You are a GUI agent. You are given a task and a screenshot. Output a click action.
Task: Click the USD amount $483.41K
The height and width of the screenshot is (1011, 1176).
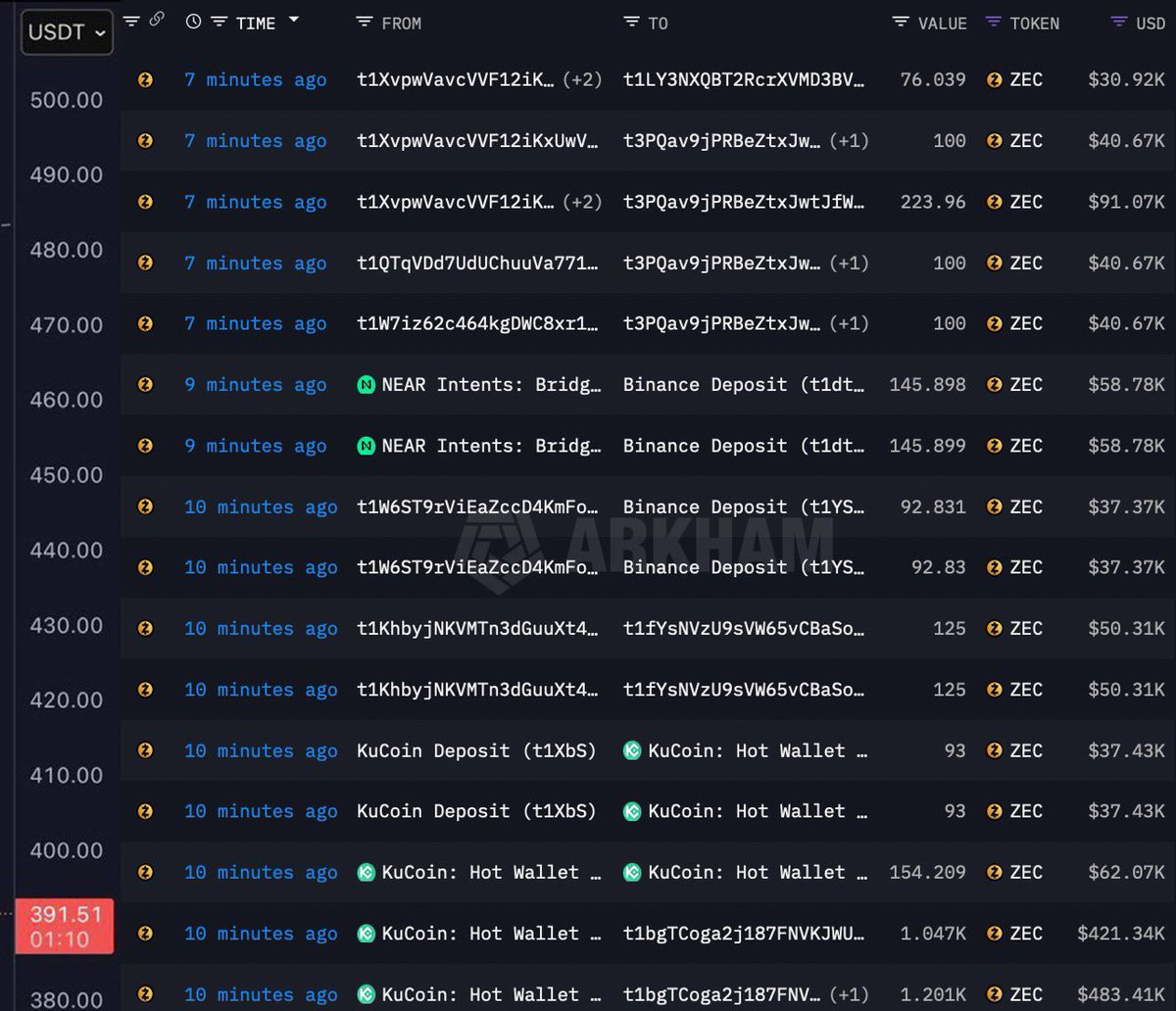tap(1121, 994)
